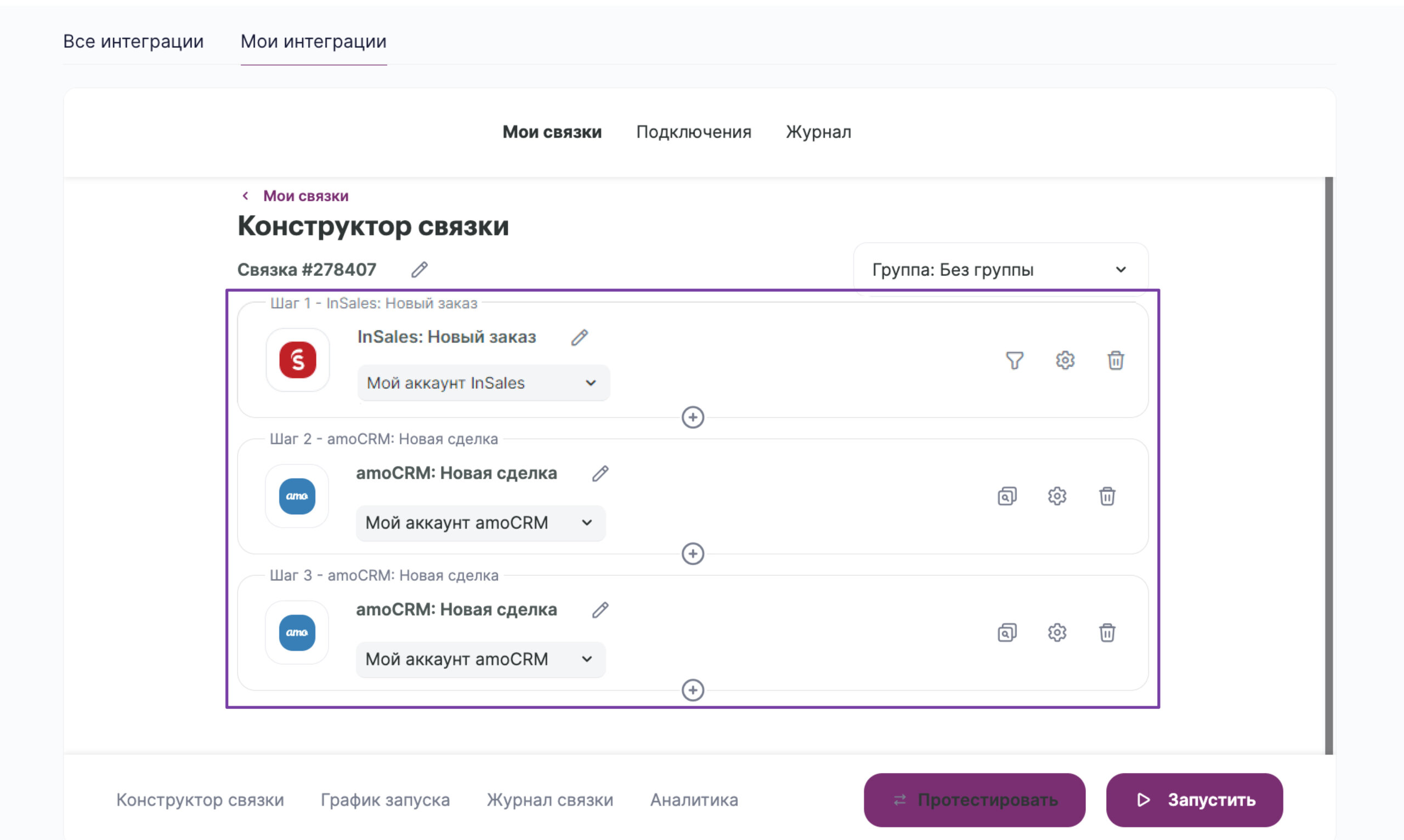Click the InSales: Новый заказ heading
Screen dimensions: 1404x840
[446, 337]
